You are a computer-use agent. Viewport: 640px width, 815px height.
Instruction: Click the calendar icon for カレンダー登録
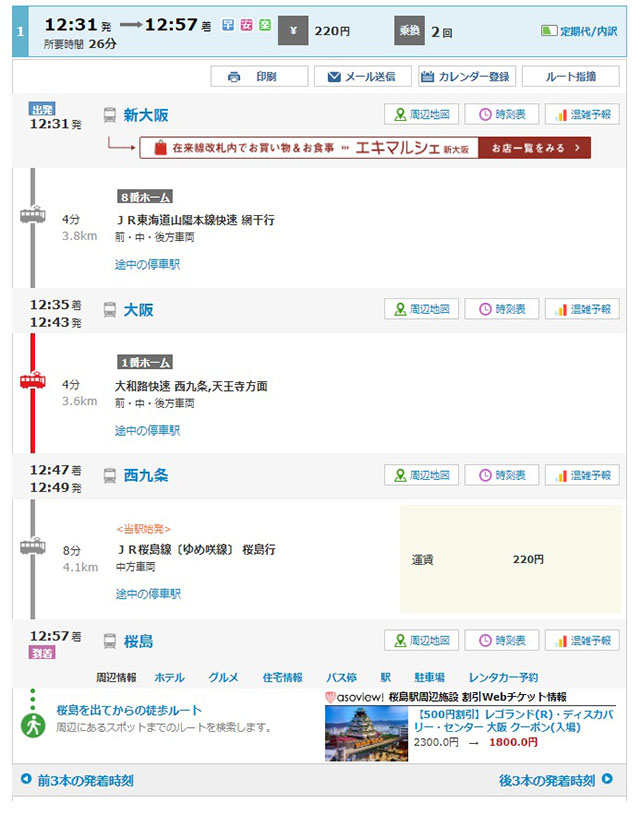coord(427,77)
